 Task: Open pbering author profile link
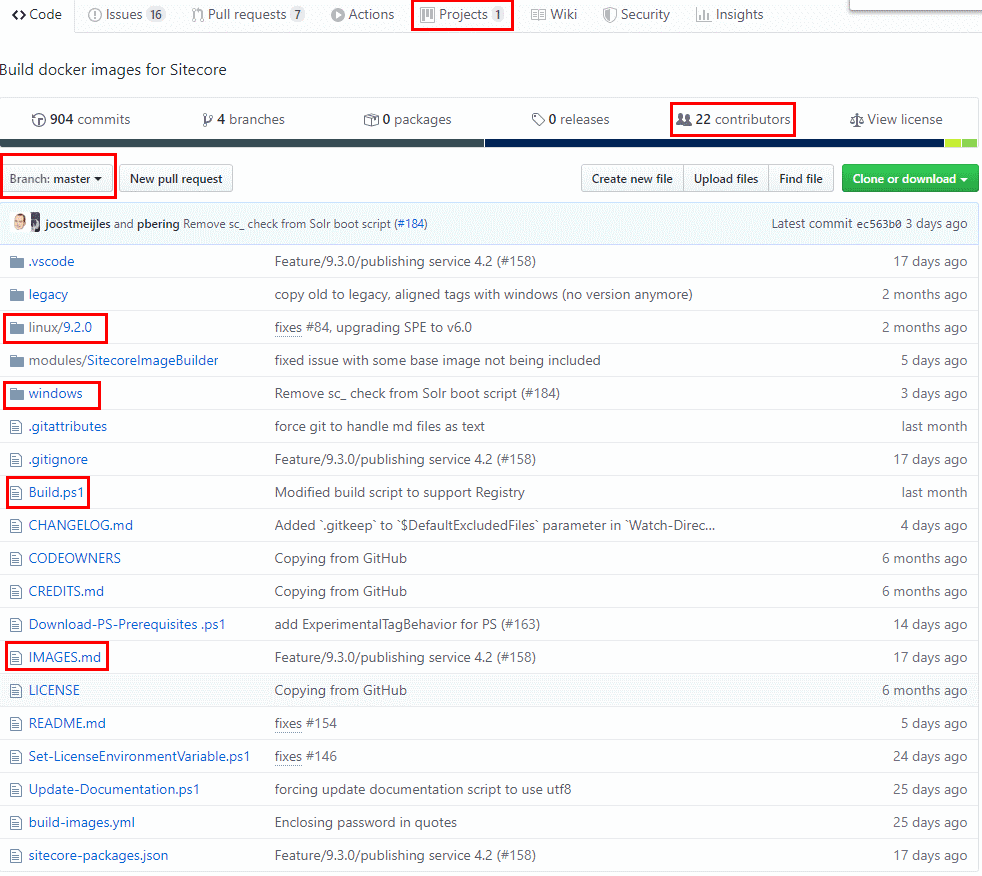click(158, 224)
